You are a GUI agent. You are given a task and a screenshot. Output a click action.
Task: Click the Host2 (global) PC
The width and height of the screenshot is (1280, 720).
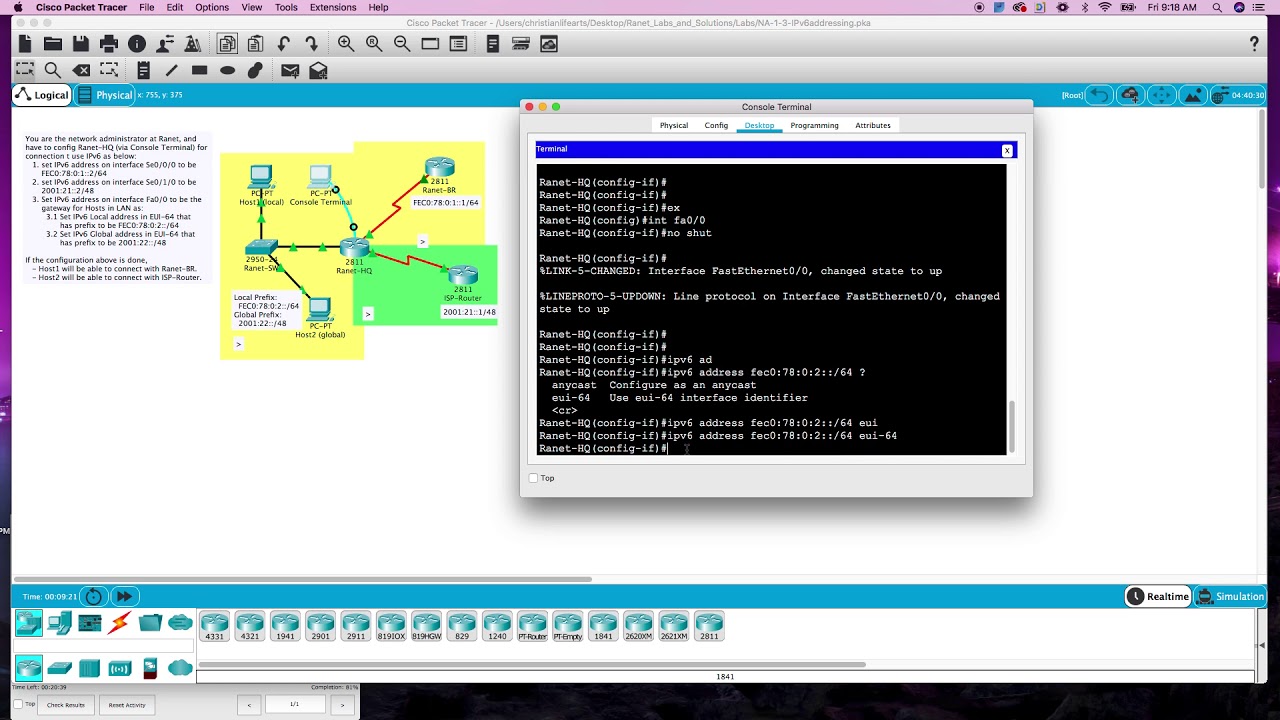(x=320, y=311)
